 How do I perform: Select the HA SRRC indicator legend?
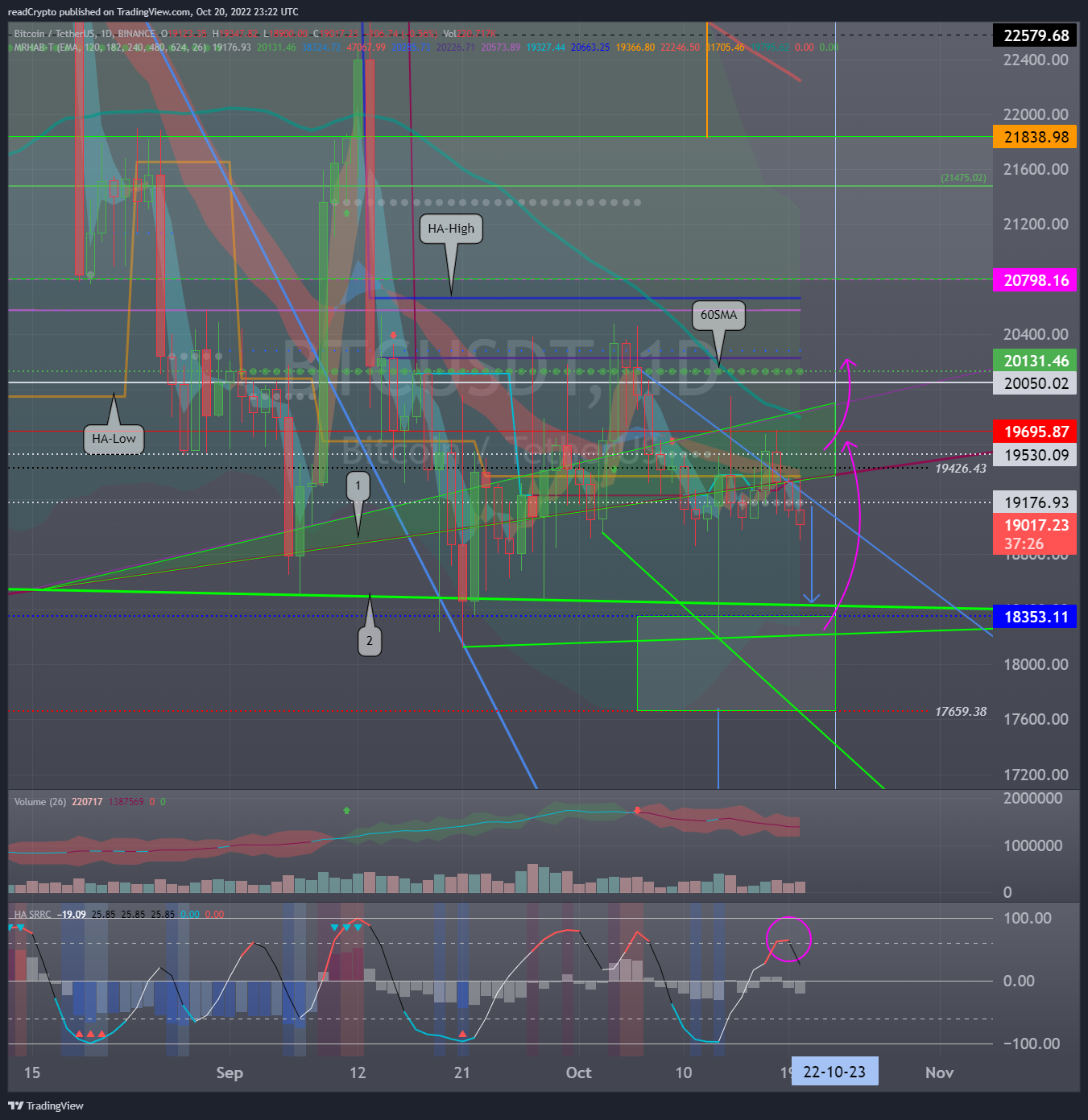tap(33, 915)
